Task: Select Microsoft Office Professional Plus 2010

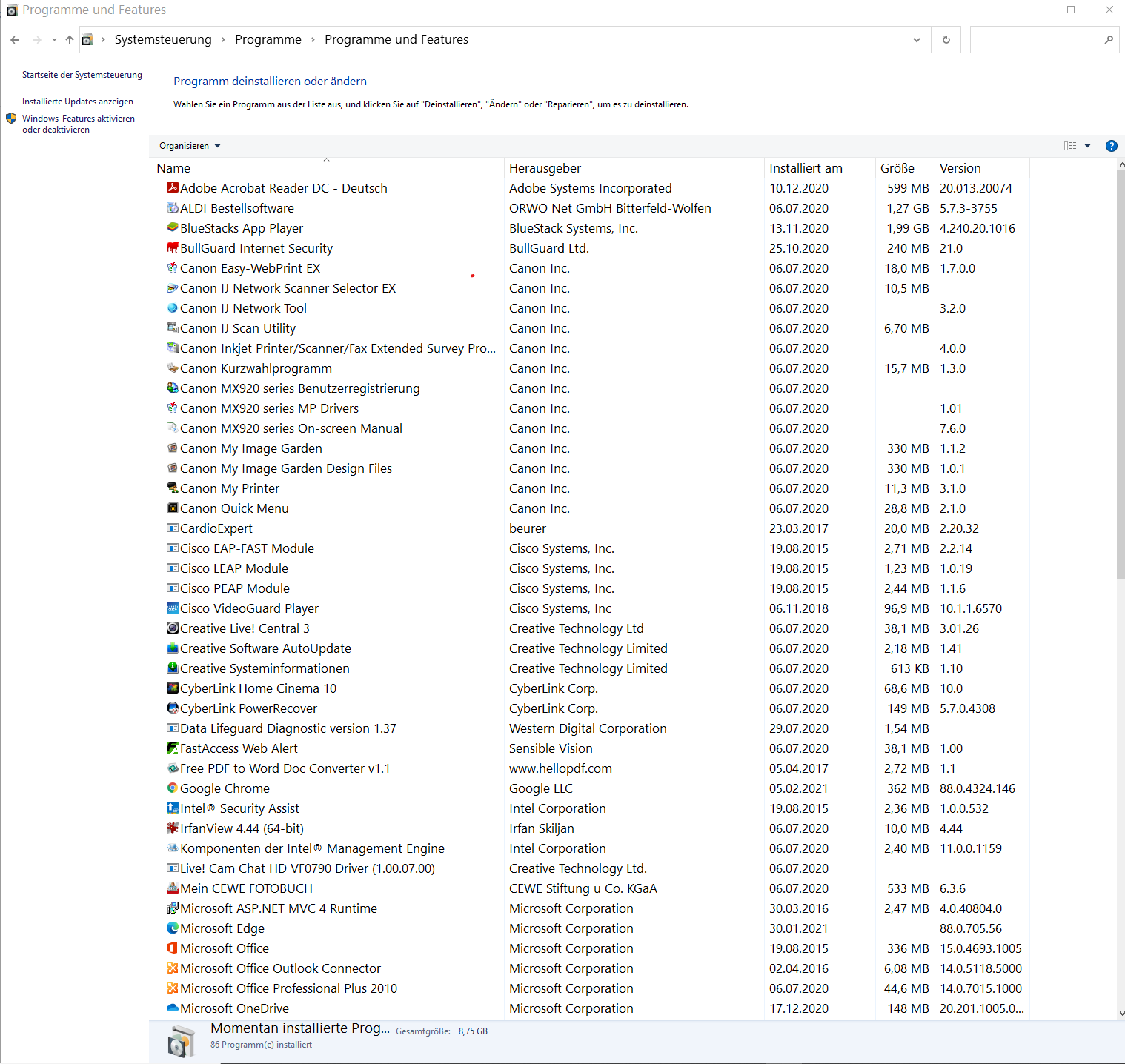Action: 589,988
